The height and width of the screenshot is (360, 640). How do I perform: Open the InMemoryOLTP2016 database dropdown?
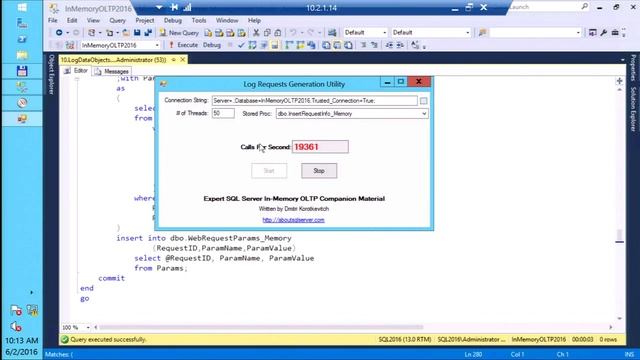(x=157, y=45)
